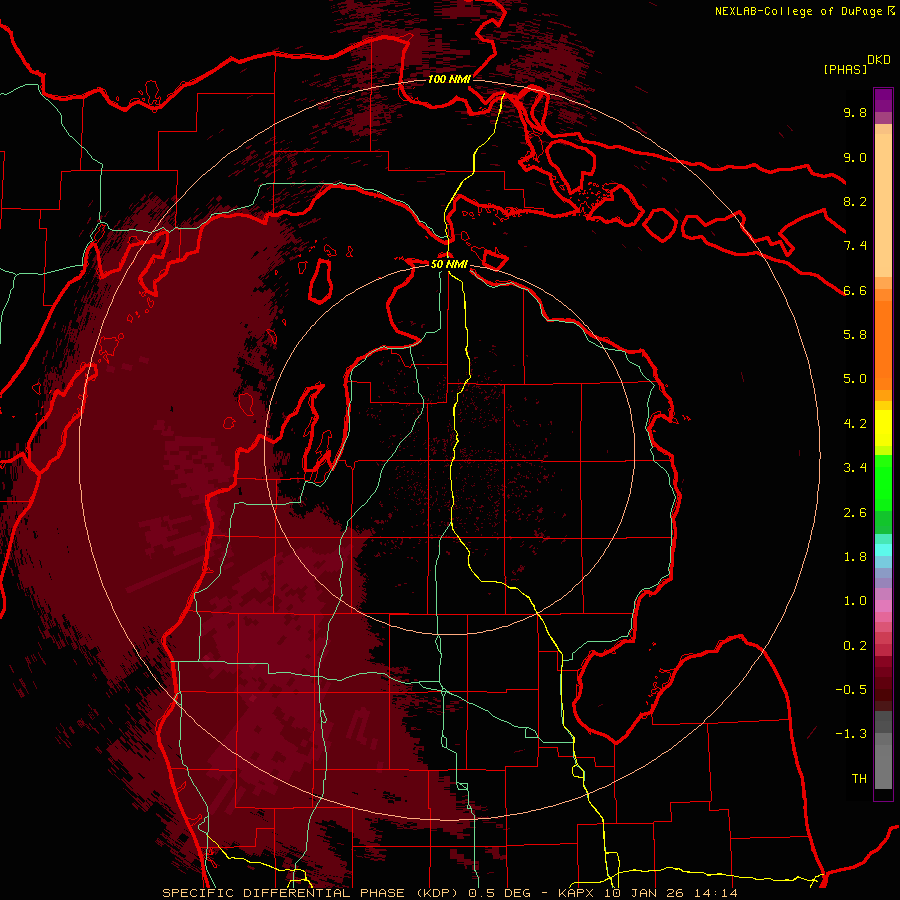Select the -1.3 value on the color scale
This screenshot has height=900, width=900.
pos(851,734)
